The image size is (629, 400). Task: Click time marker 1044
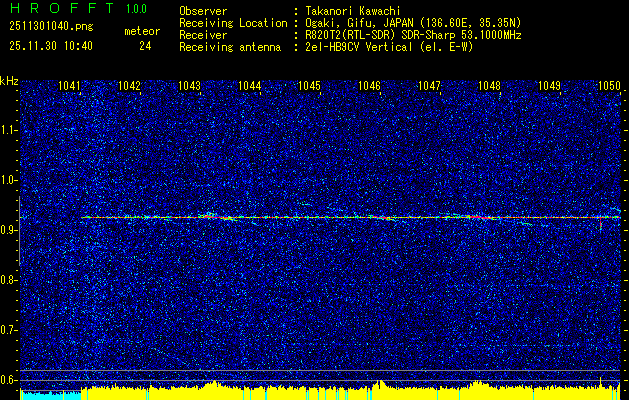250,85
